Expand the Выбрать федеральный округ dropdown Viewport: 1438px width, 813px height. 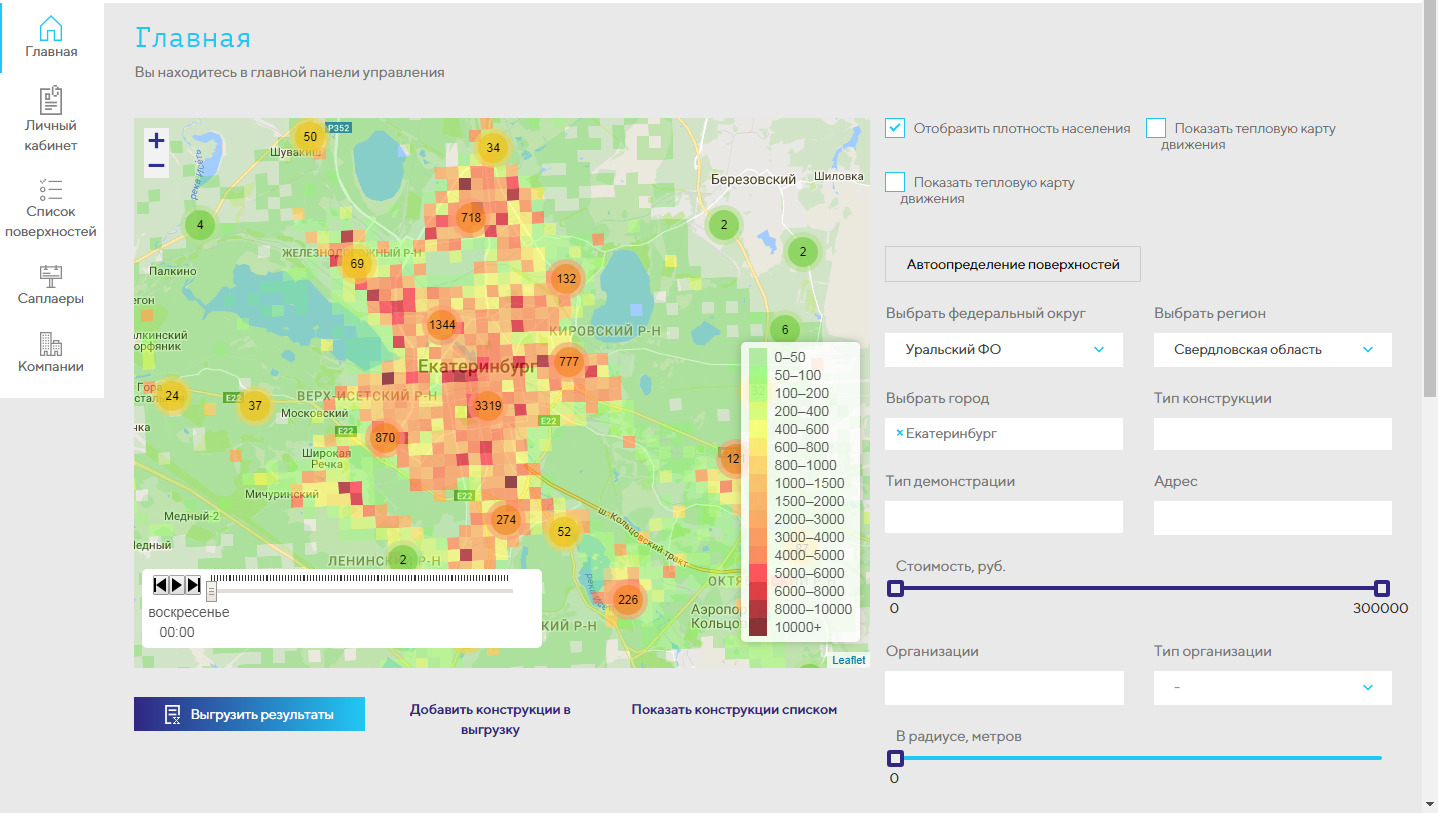pos(1004,350)
